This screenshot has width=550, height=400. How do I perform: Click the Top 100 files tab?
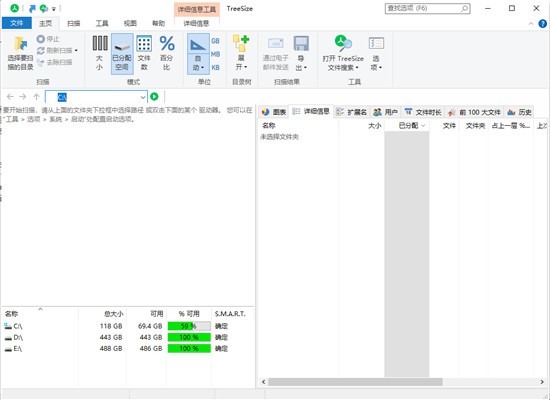tap(475, 112)
